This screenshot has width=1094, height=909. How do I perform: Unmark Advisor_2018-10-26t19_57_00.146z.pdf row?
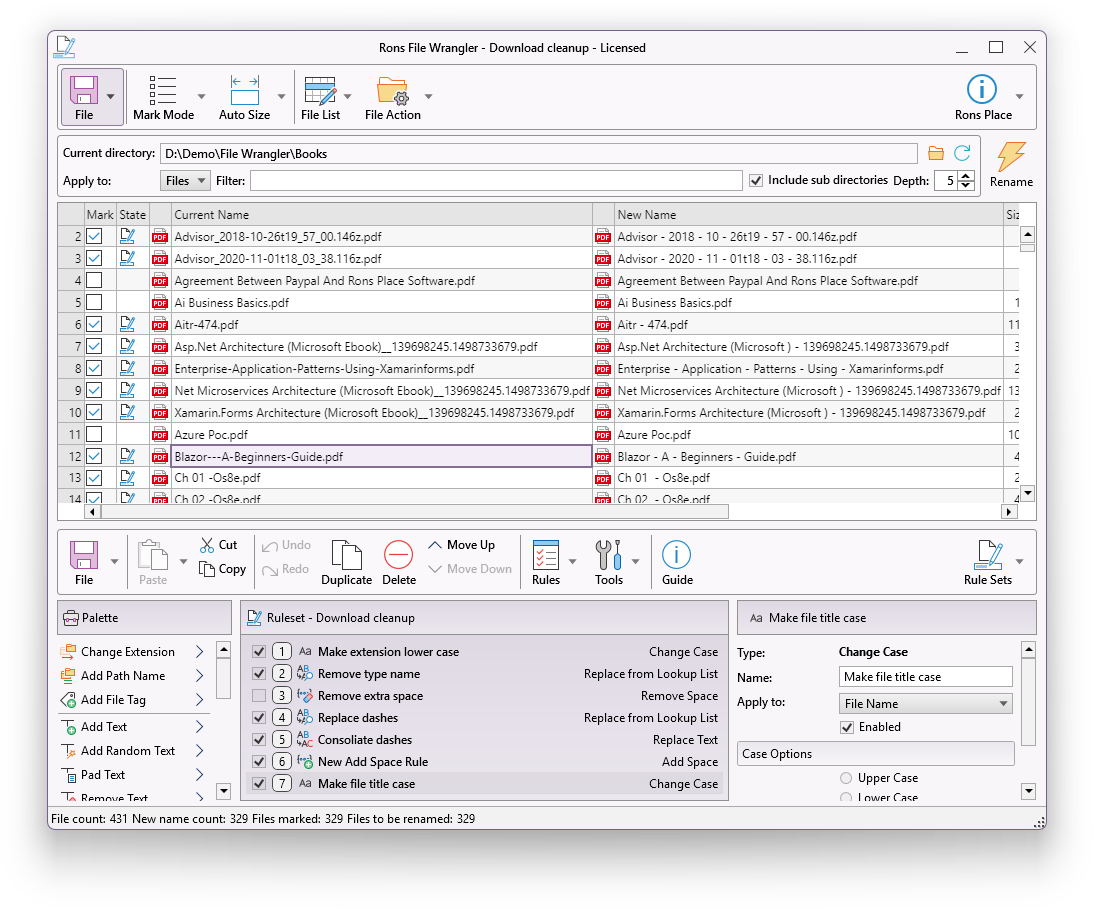coord(94,236)
